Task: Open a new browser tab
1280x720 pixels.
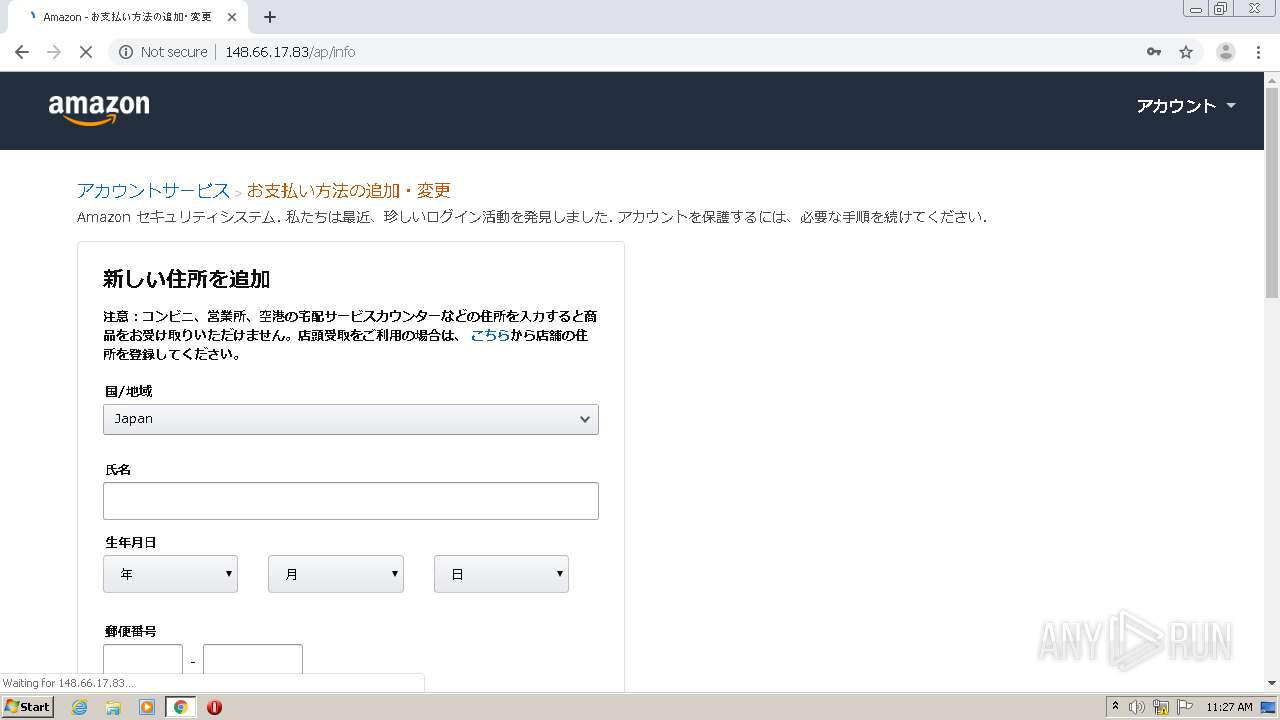Action: pos(270,17)
